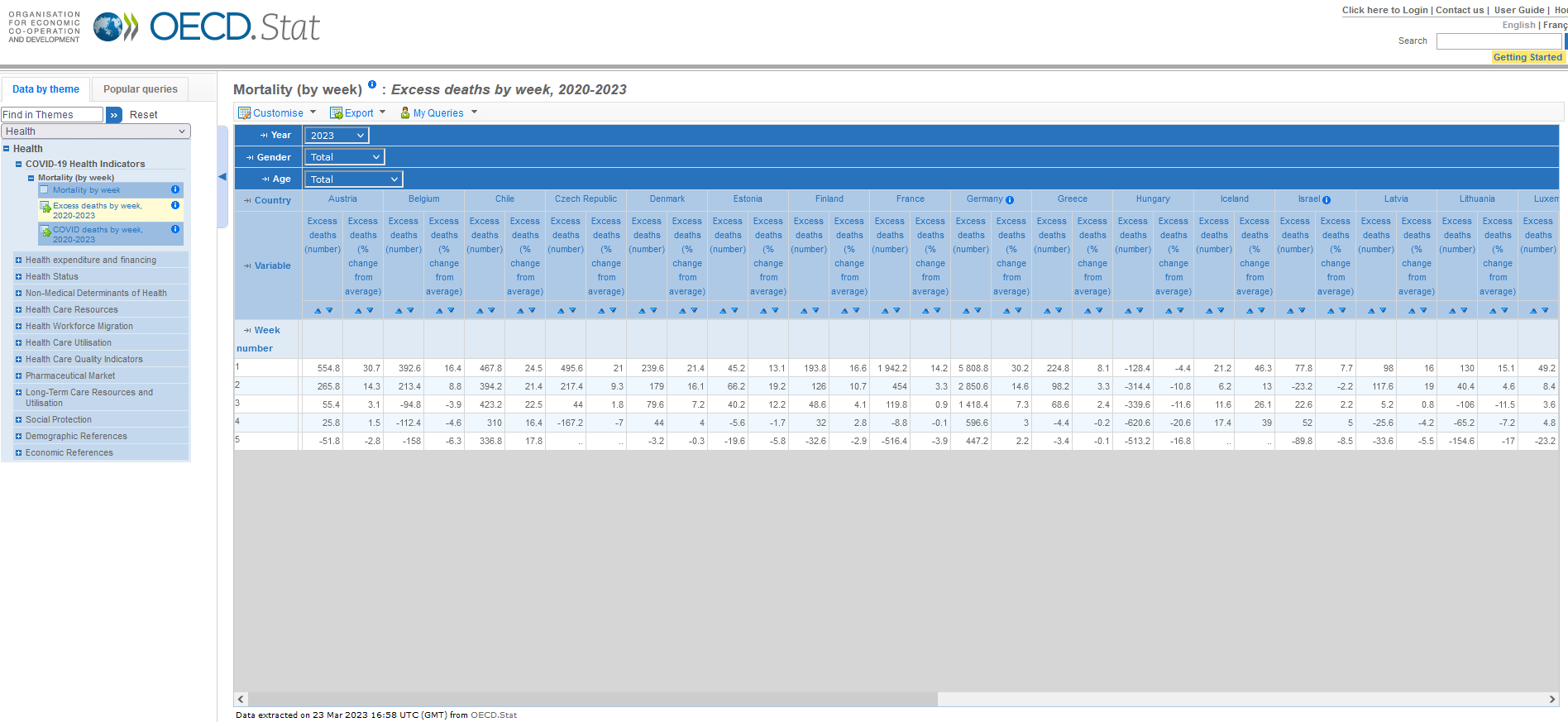Click in the top Search field
Screen dimensions: 1568x722
[1499, 41]
